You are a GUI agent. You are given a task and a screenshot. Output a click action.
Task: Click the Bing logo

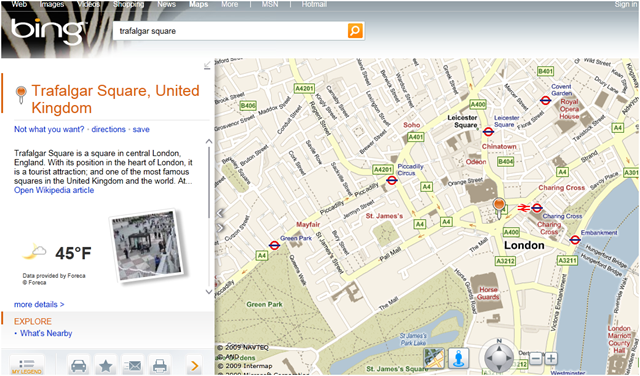click(x=49, y=31)
